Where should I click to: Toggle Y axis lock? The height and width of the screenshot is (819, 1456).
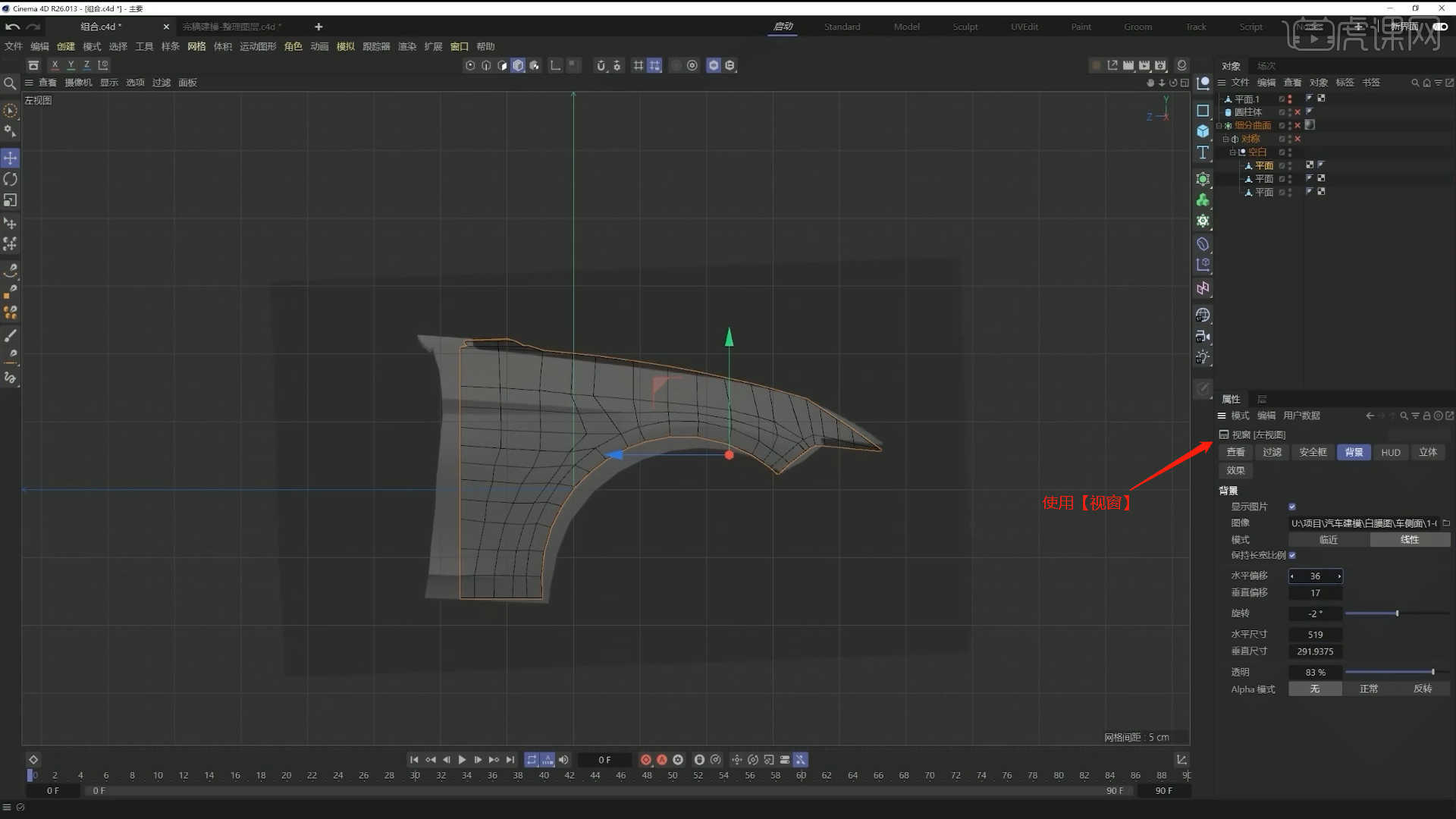click(x=71, y=65)
